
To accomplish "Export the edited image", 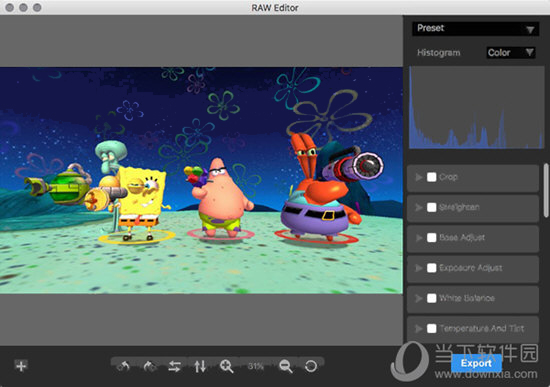I will [476, 363].
